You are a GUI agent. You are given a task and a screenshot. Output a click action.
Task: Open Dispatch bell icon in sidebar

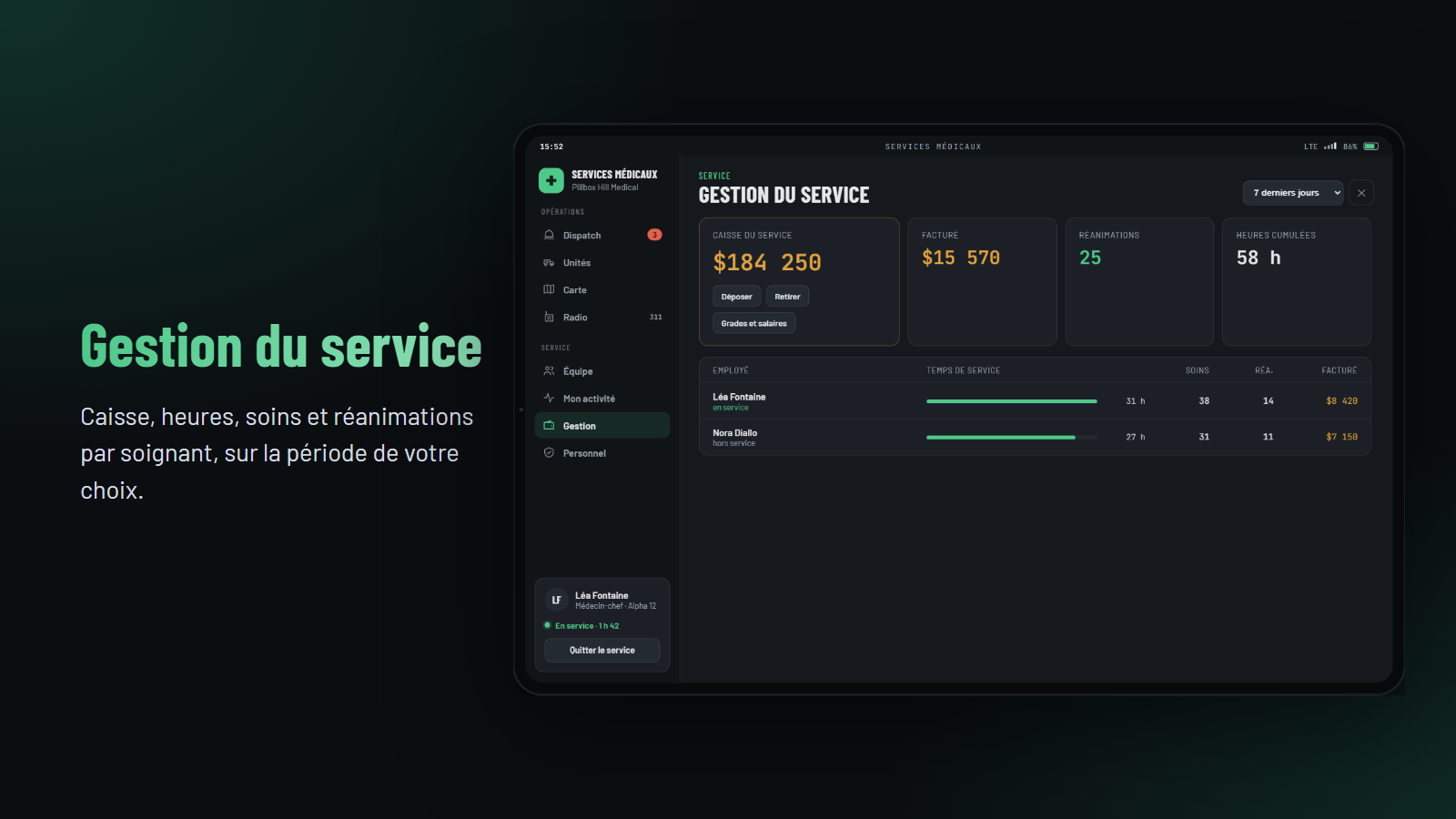point(549,235)
